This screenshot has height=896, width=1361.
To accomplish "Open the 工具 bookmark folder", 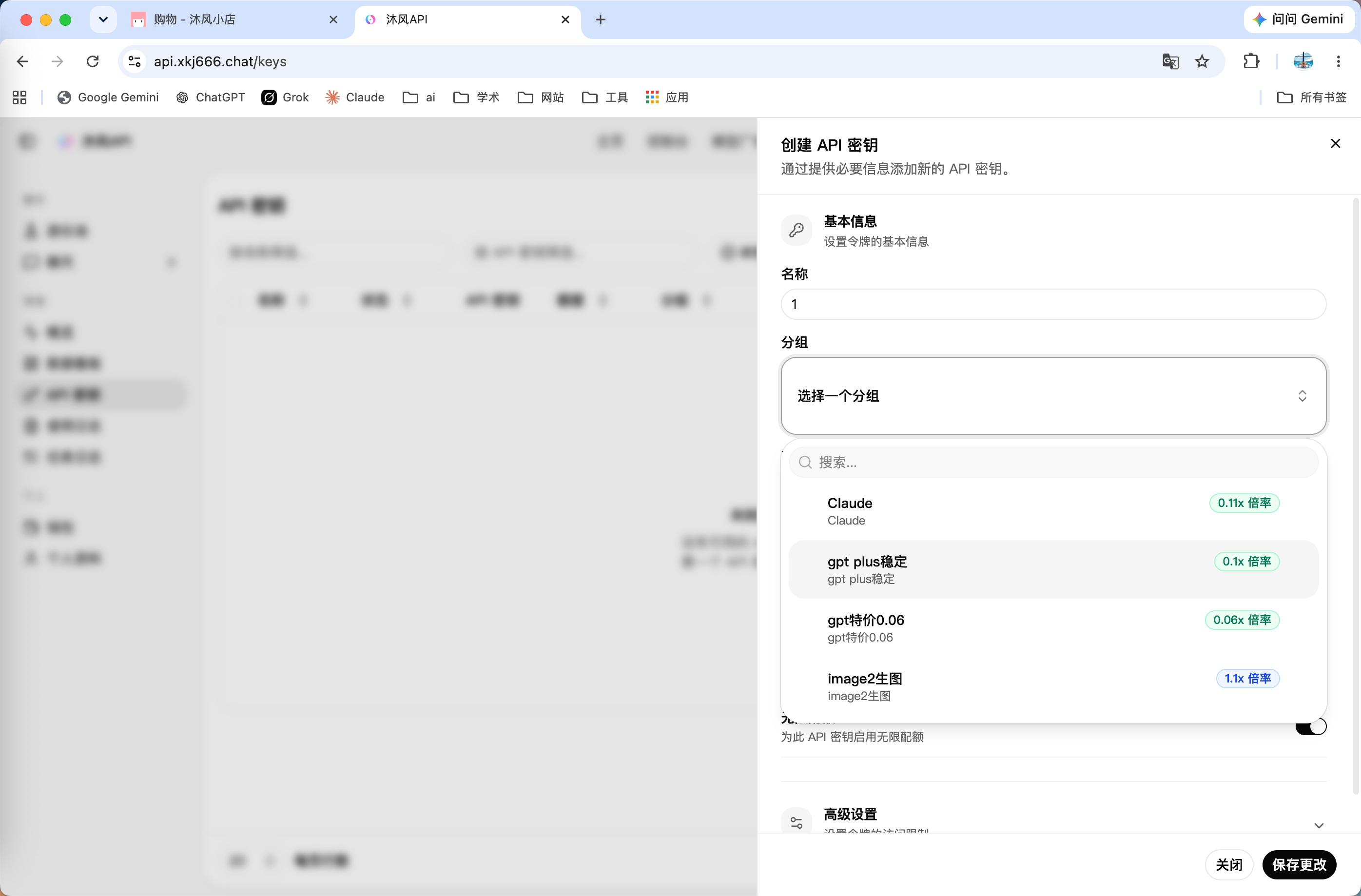I will [605, 97].
